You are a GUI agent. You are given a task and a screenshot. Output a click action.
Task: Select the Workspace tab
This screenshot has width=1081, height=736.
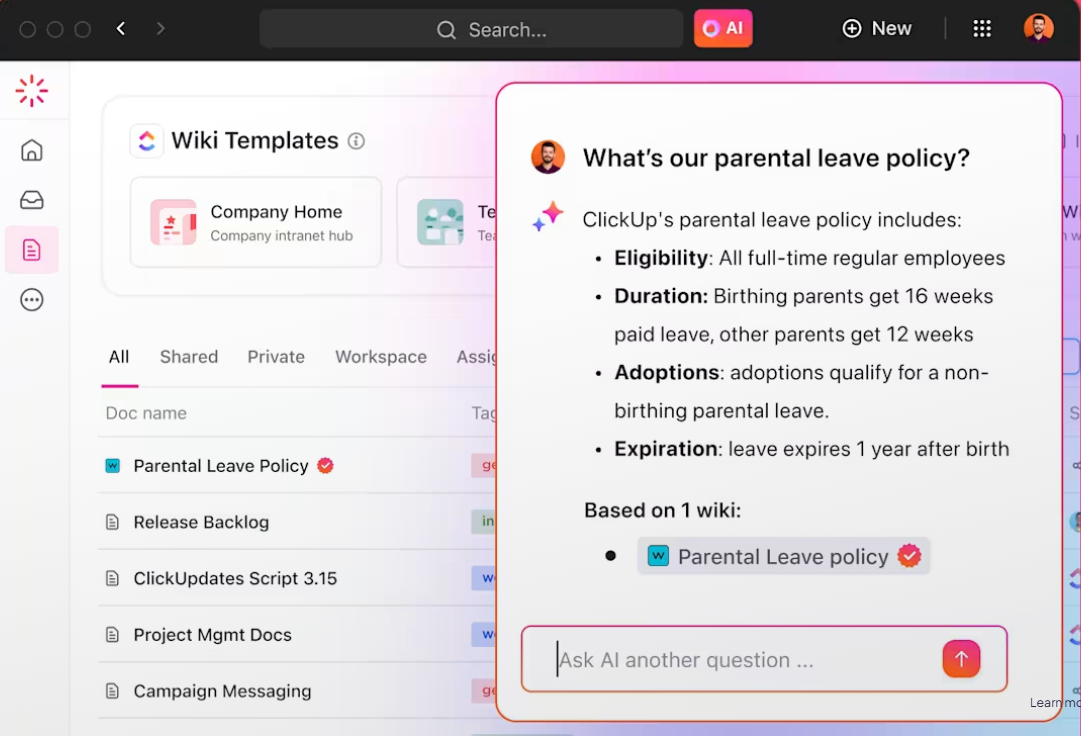[381, 357]
